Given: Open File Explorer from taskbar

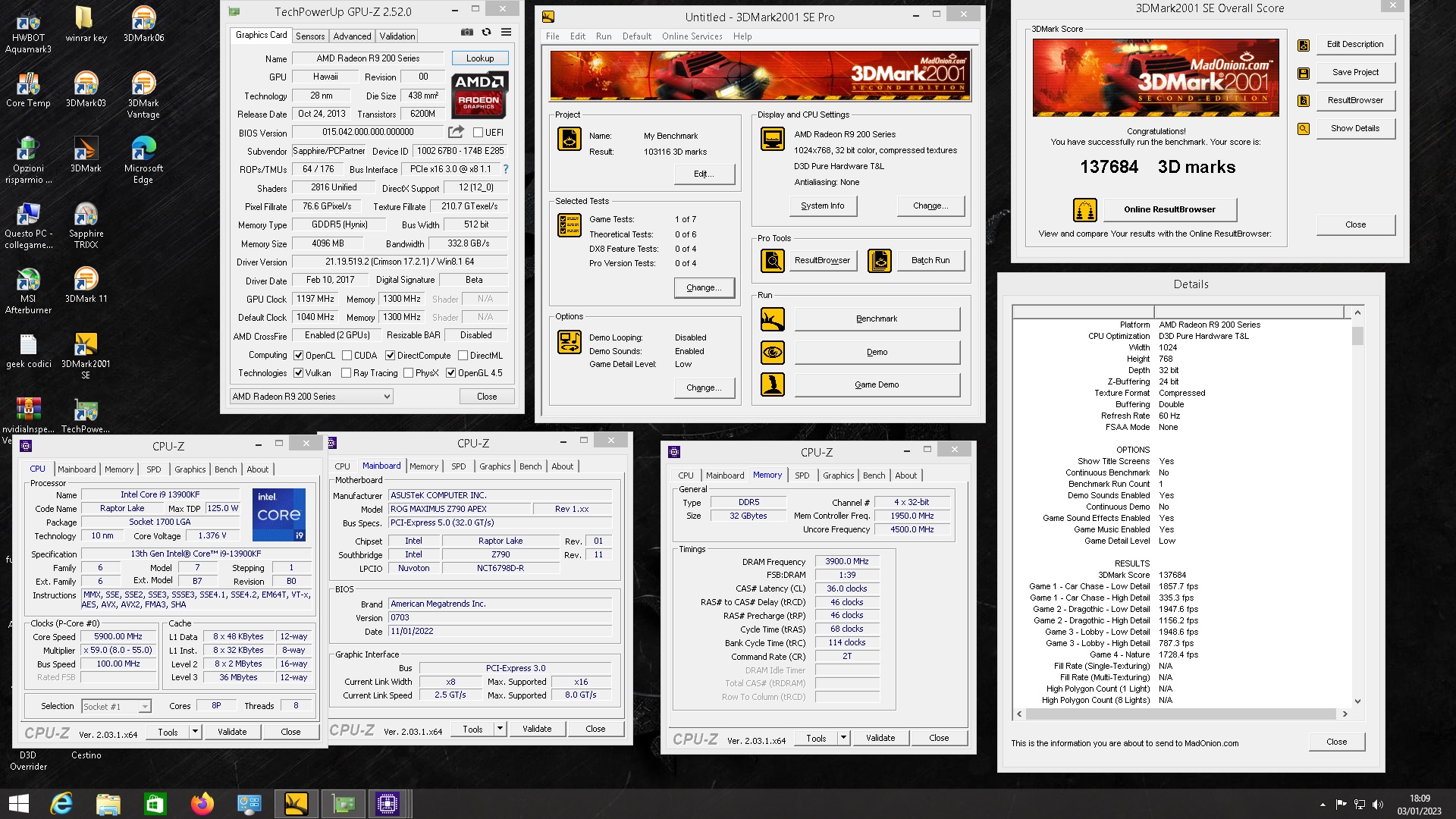Looking at the screenshot, I should pyautogui.click(x=108, y=804).
